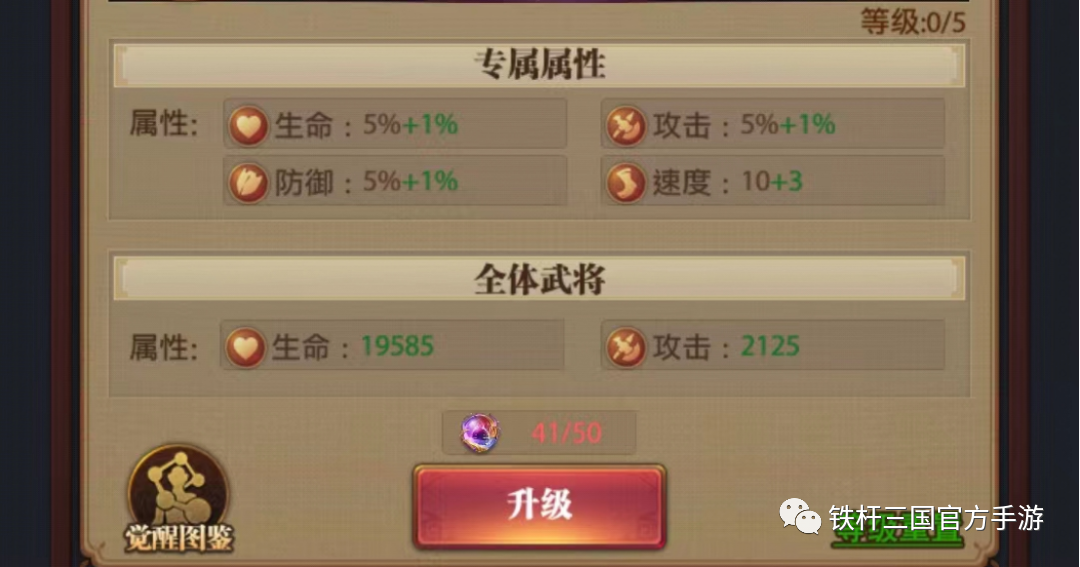This screenshot has width=1080, height=567.
Task: Click the red 升级 upgrade button
Action: pyautogui.click(x=539, y=506)
